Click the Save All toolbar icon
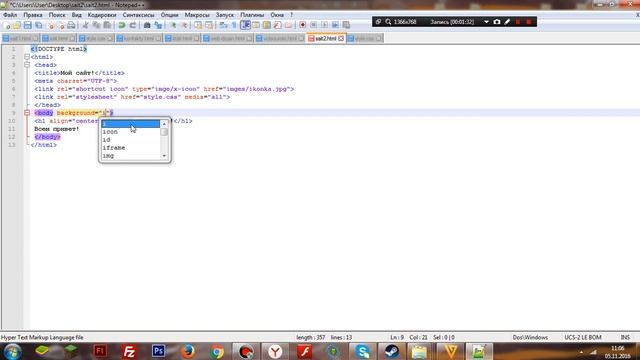The width and height of the screenshot is (640, 360). 38,25
